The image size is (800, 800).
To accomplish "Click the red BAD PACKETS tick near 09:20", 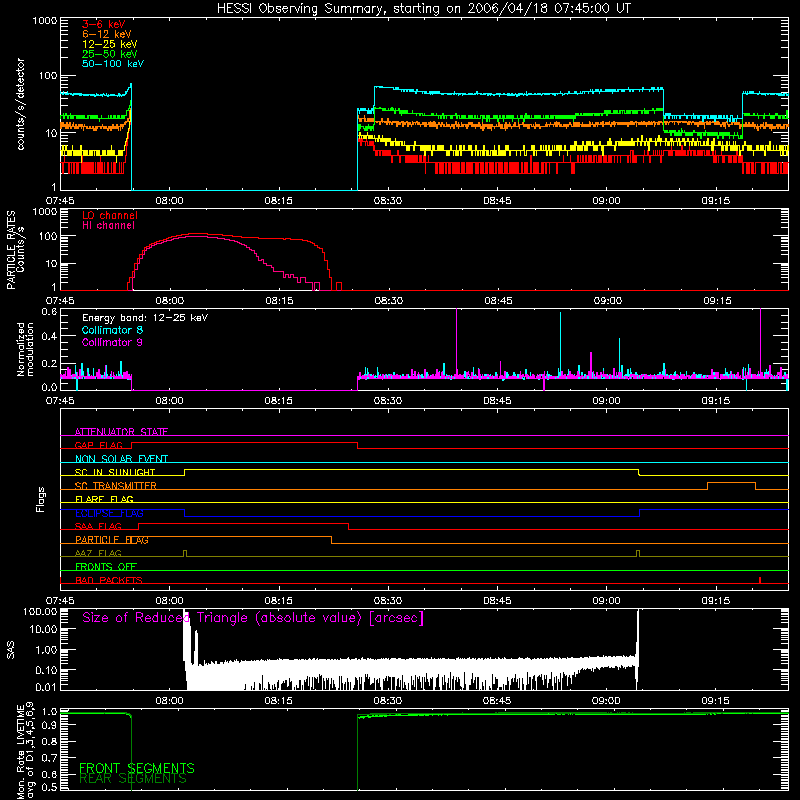I will tap(760, 580).
